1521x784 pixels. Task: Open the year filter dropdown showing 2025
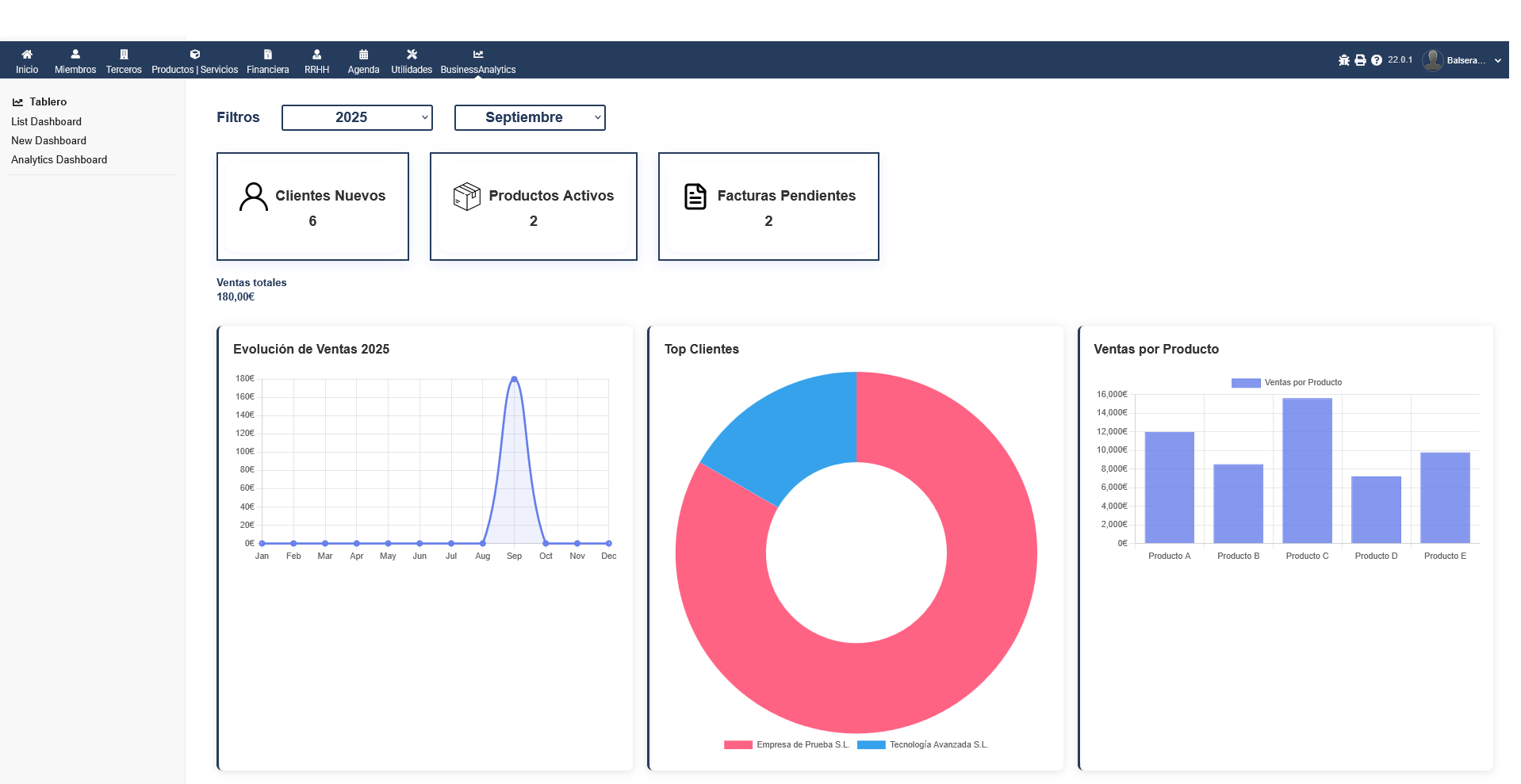[356, 117]
